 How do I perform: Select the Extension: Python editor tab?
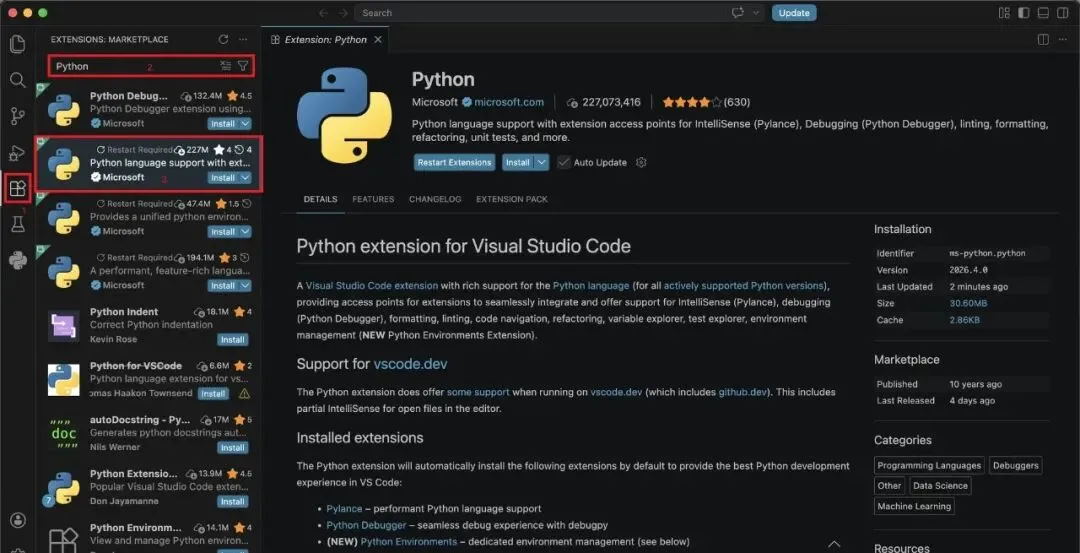(325, 40)
